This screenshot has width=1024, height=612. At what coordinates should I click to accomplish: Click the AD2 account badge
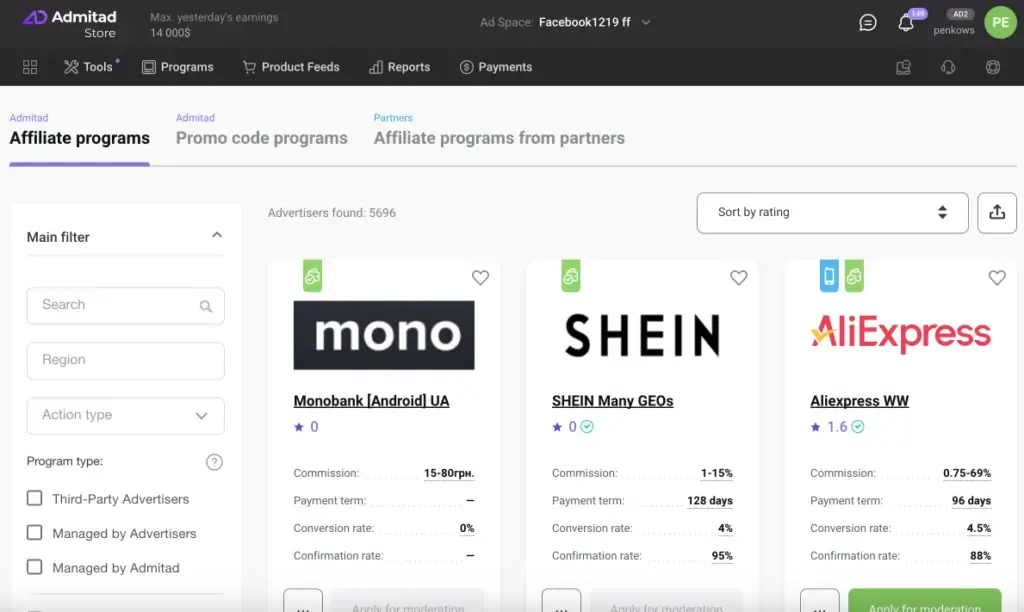(960, 14)
